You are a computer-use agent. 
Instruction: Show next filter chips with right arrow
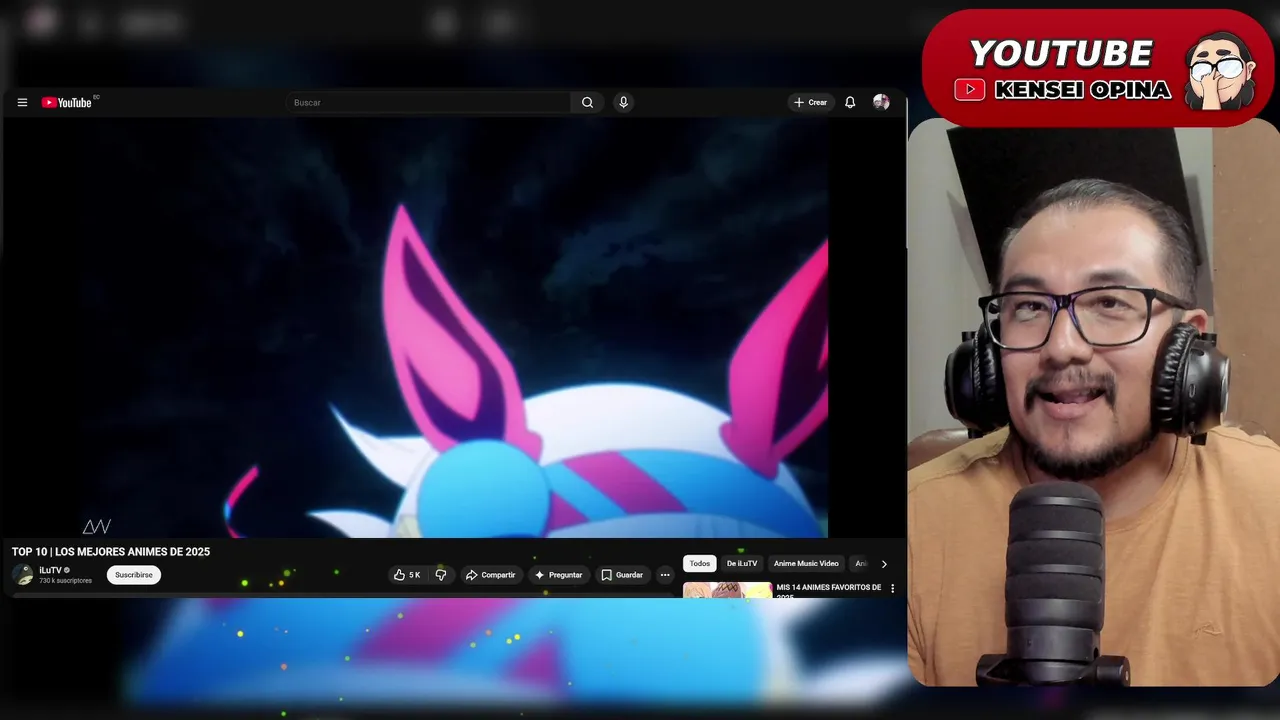[x=884, y=564]
